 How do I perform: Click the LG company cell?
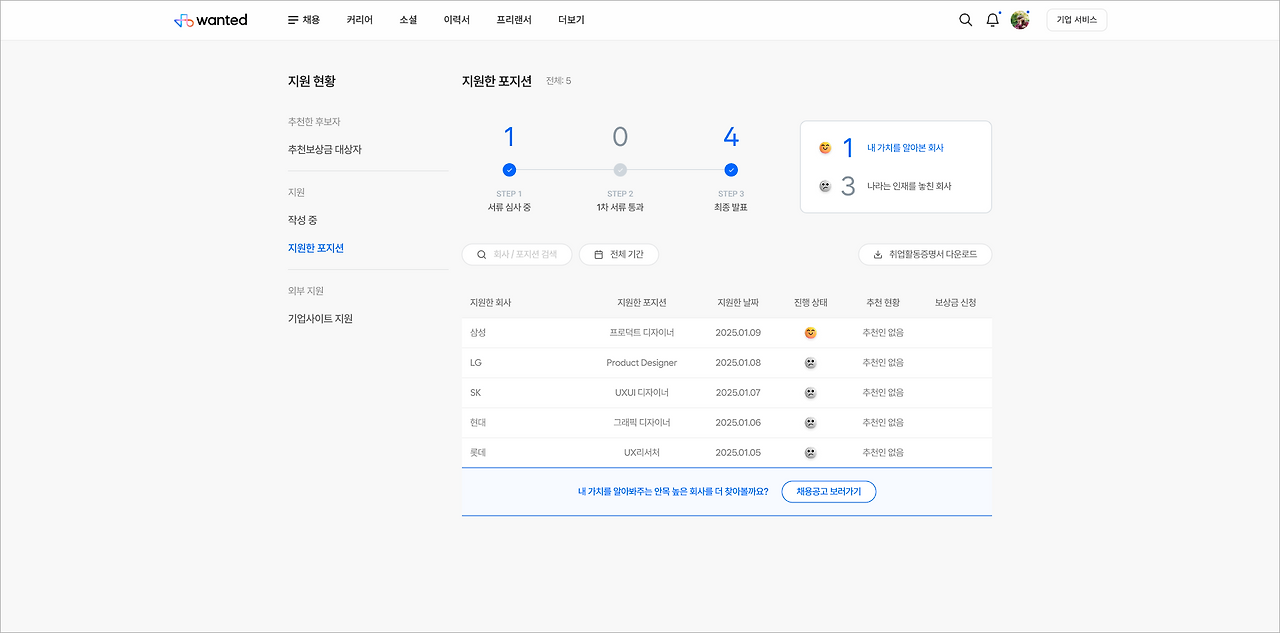[x=475, y=363]
